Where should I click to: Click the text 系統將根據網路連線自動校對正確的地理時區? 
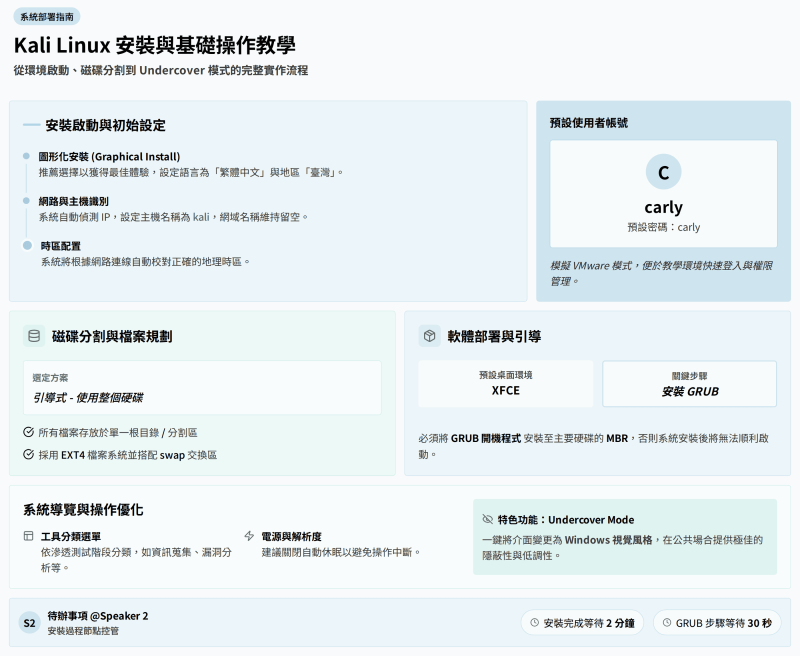(145, 262)
